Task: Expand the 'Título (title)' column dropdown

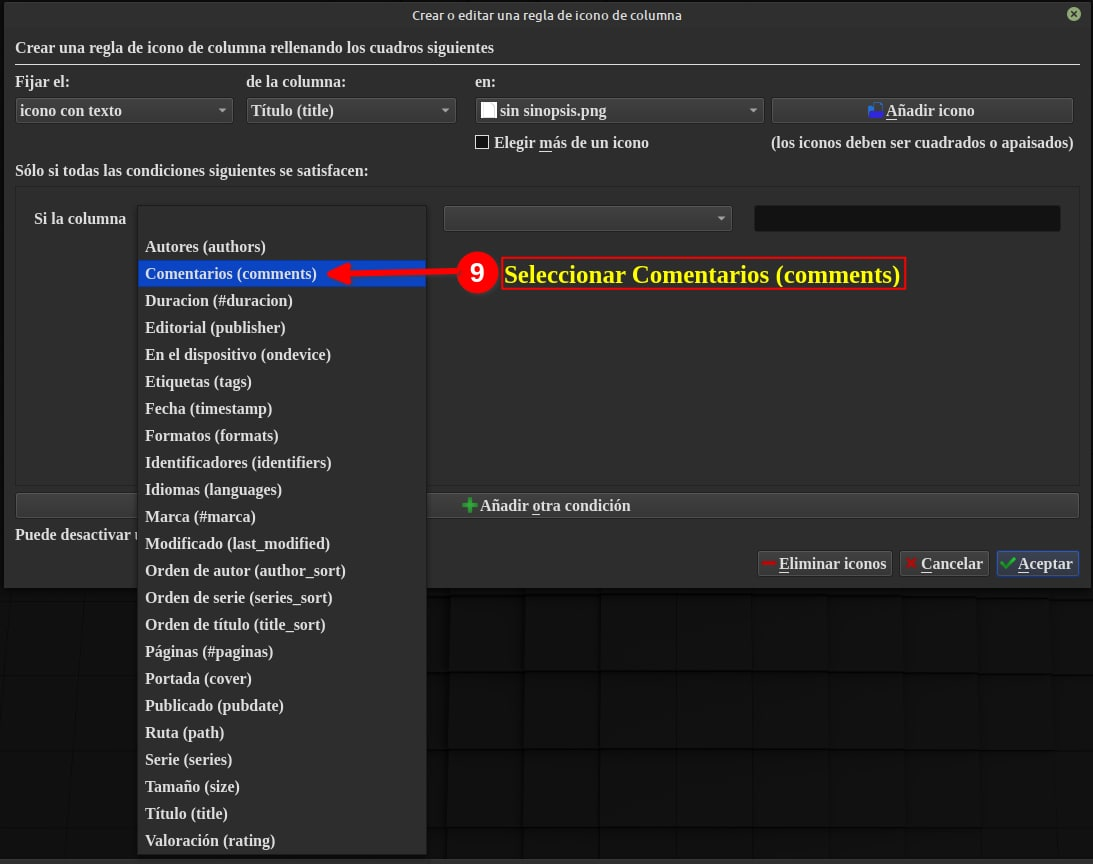Action: (350, 111)
